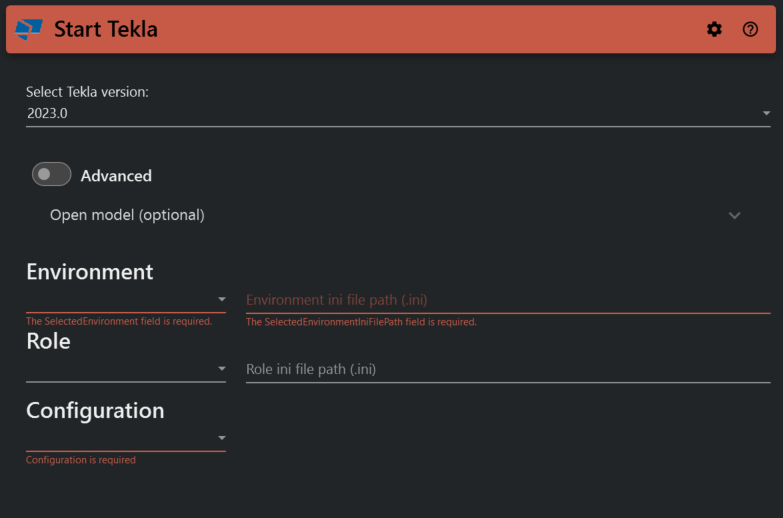783x518 pixels.
Task: Expand the Open model (optional) section label
Action: tap(127, 215)
